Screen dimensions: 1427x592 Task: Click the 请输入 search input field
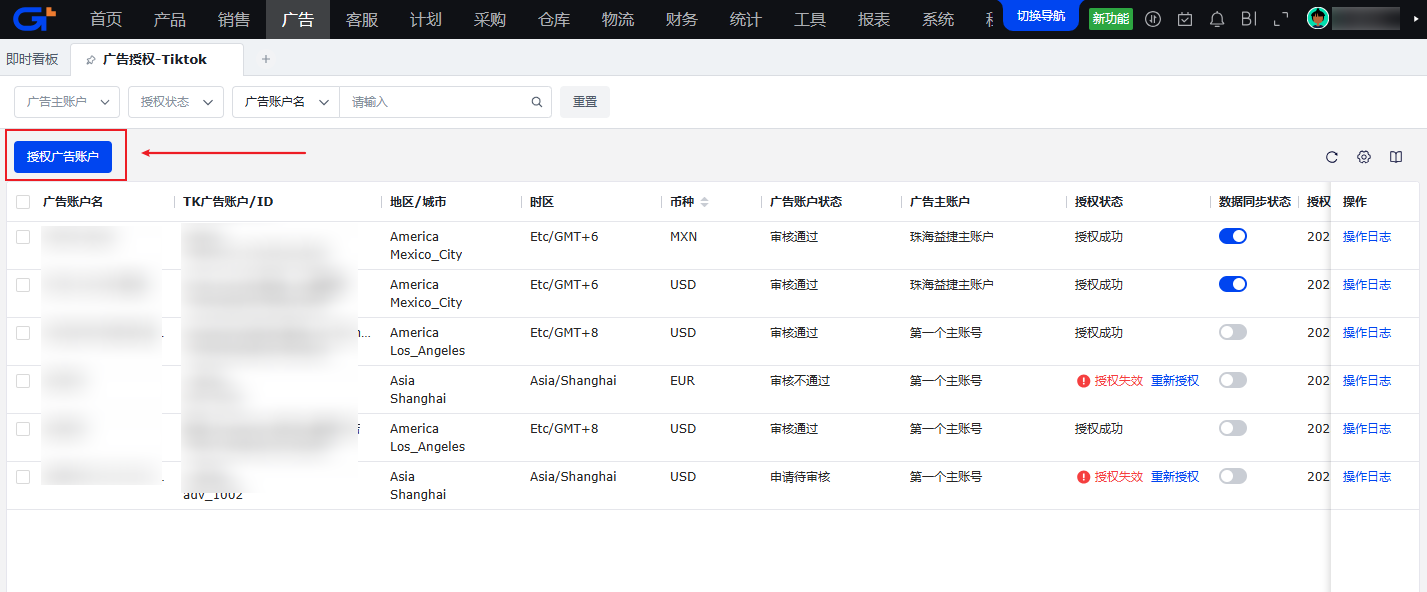435,102
